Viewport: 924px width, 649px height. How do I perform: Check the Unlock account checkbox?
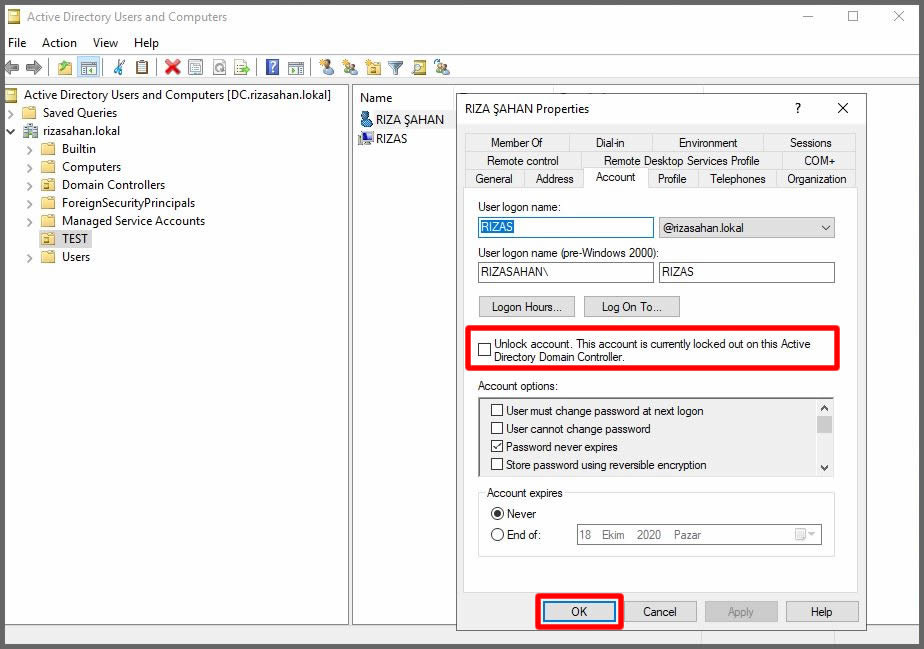(x=484, y=350)
